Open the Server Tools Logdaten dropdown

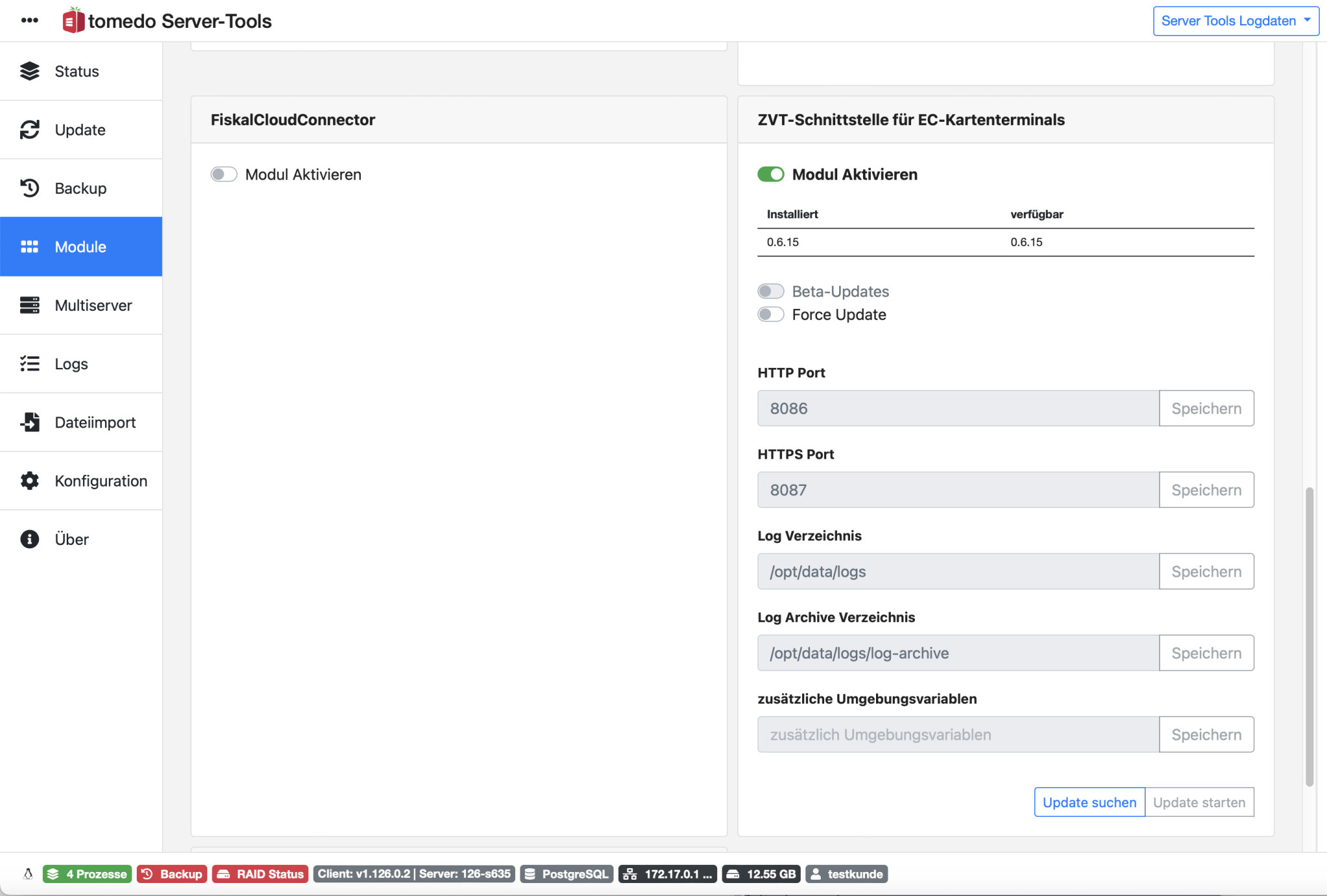point(1232,20)
